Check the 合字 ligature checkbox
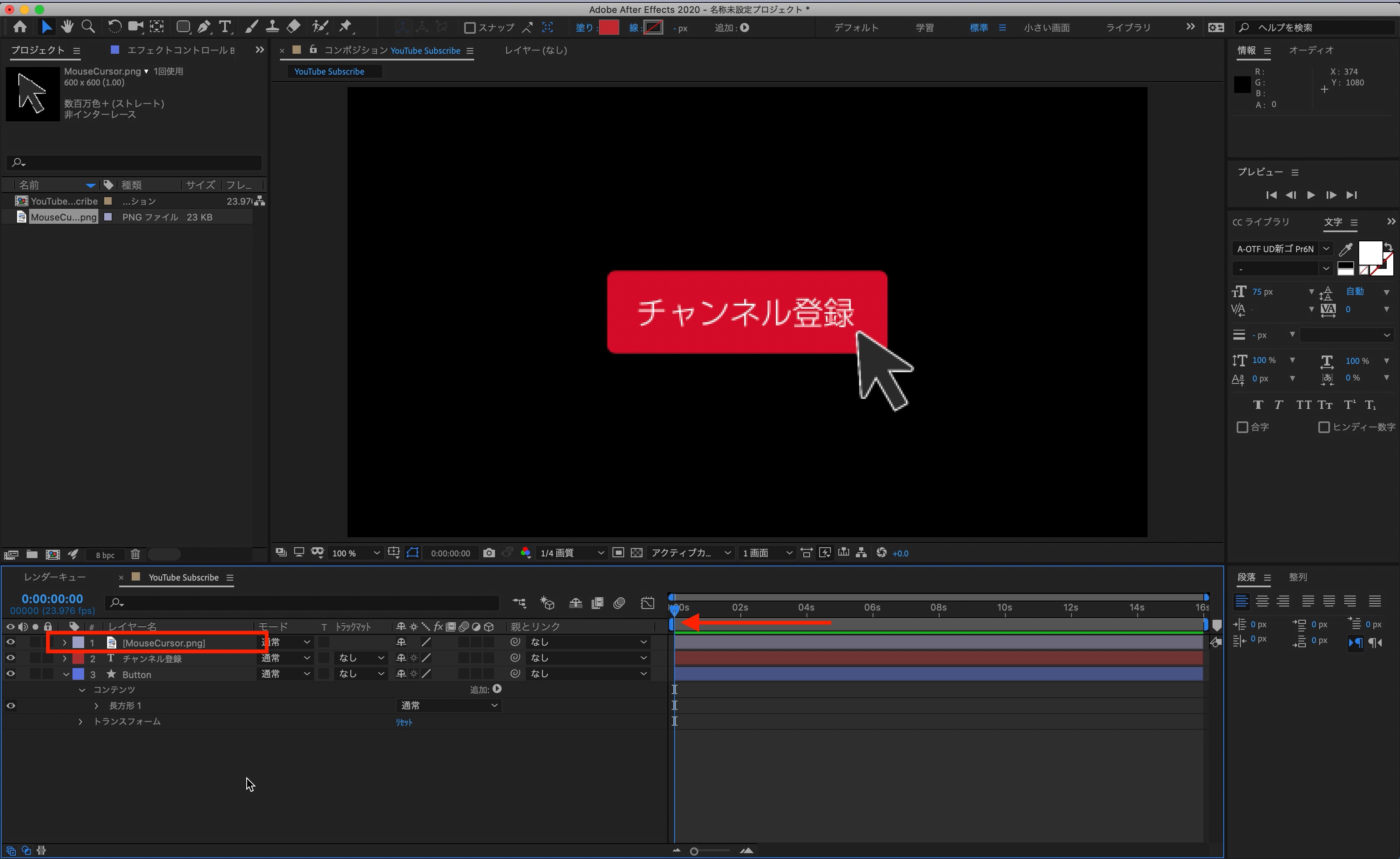The image size is (1400, 859). pos(1242,427)
